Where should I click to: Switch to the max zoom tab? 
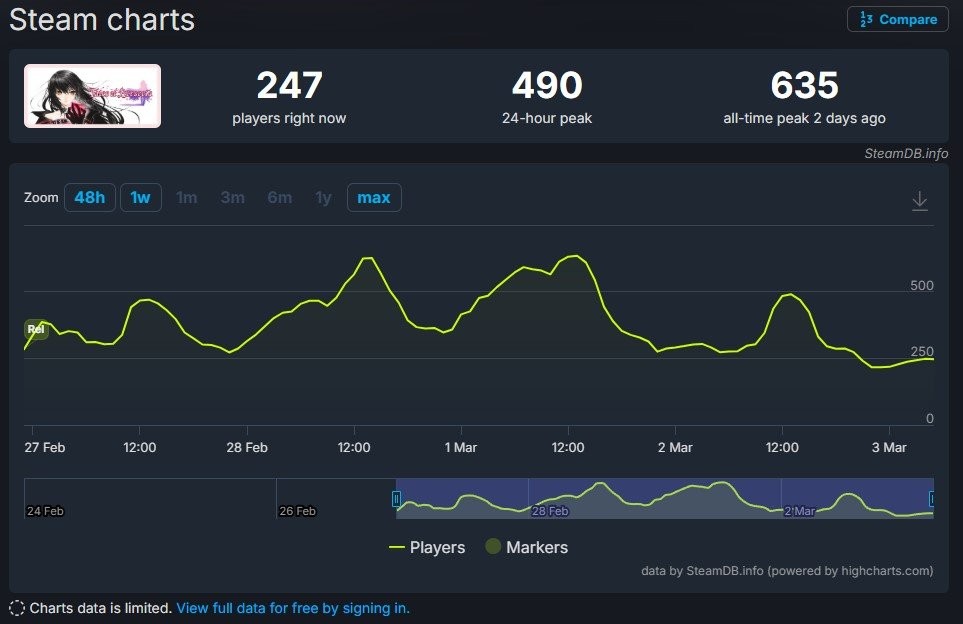coord(374,197)
